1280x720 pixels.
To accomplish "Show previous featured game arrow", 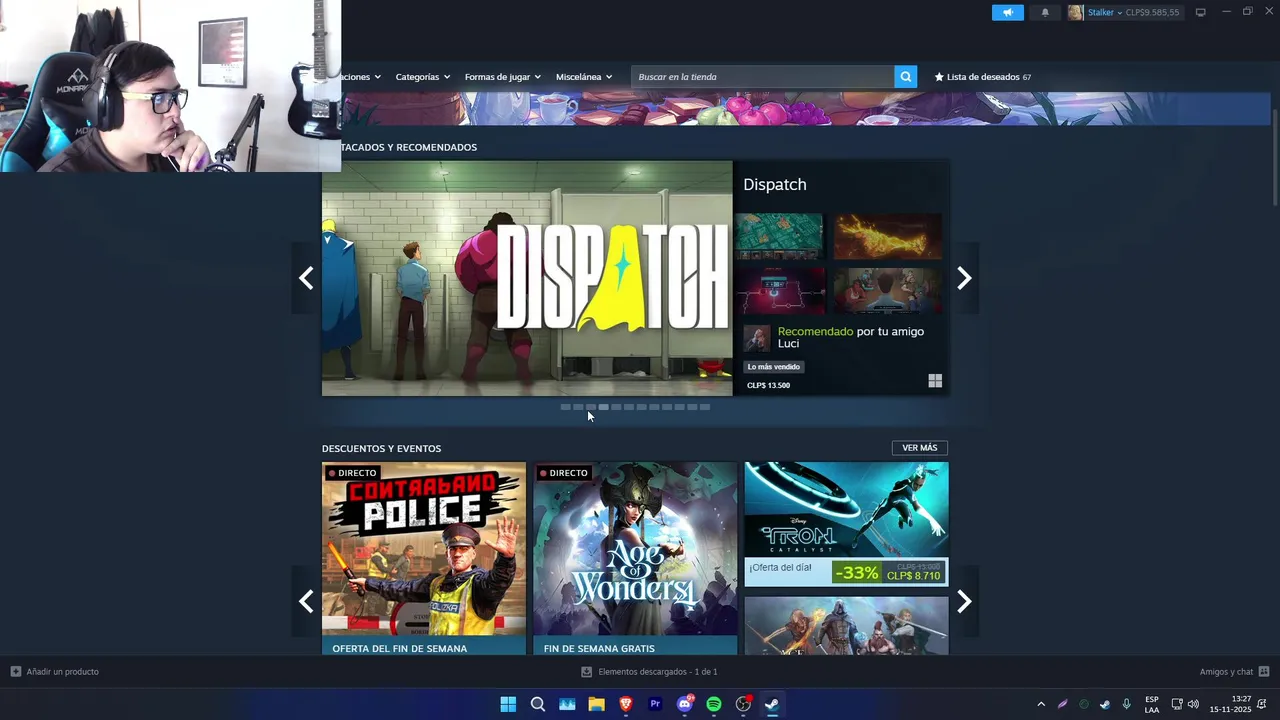I will pyautogui.click(x=306, y=278).
